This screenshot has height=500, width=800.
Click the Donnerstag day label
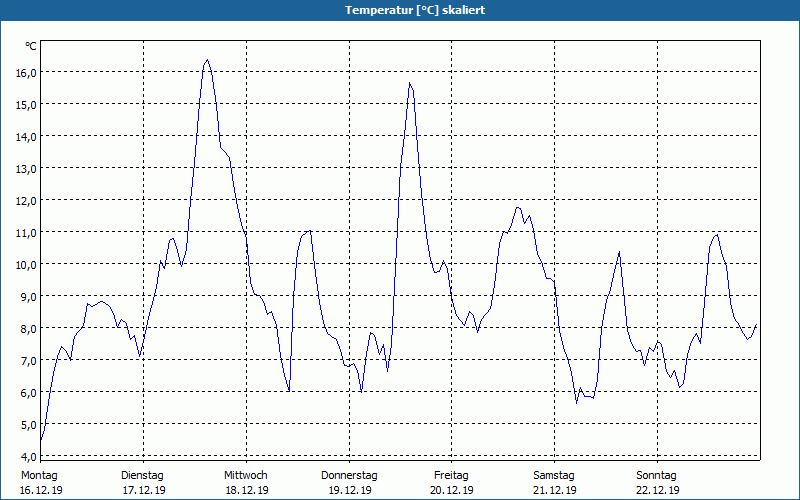[x=349, y=476]
